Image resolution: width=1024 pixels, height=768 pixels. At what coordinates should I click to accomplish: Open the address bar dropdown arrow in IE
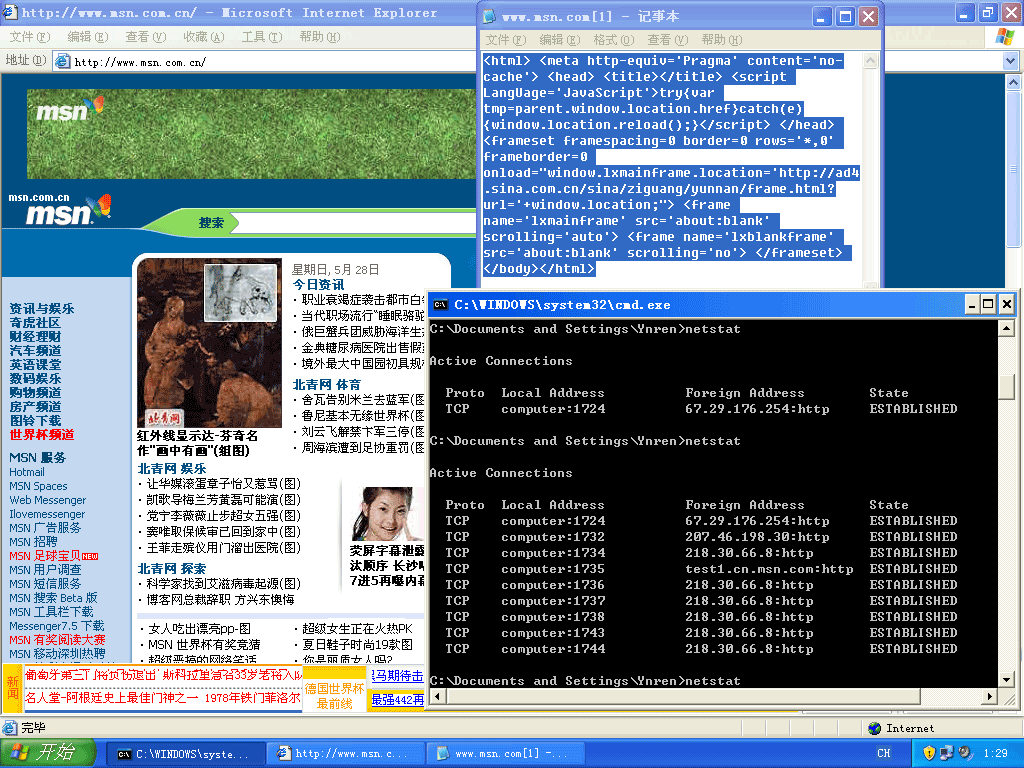pyautogui.click(x=1010, y=61)
